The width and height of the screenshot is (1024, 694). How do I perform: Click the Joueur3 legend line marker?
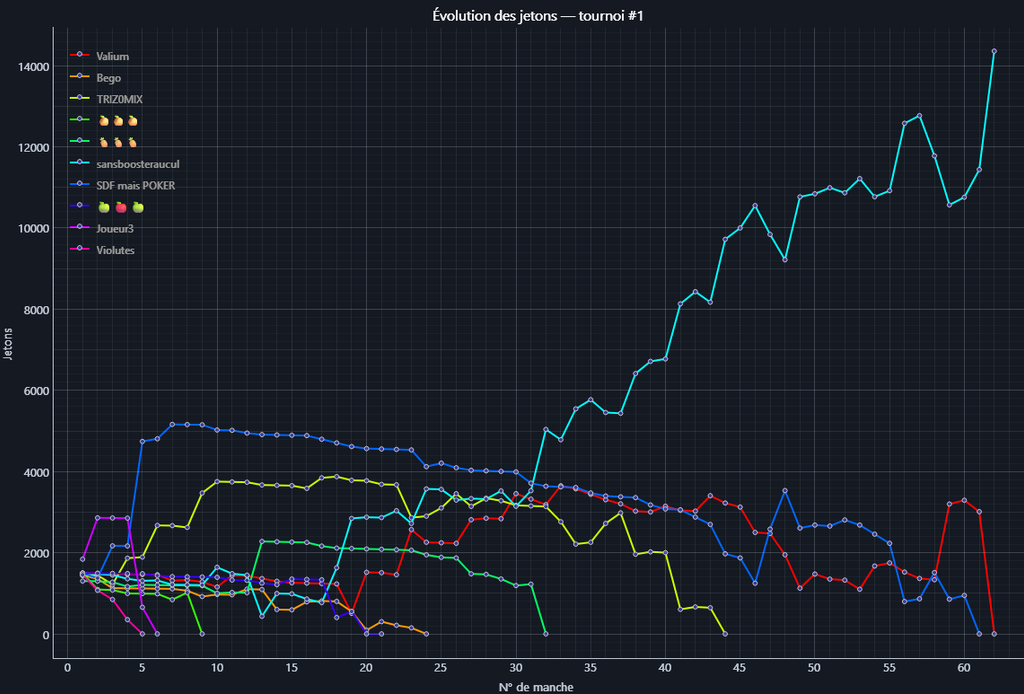[x=80, y=229]
